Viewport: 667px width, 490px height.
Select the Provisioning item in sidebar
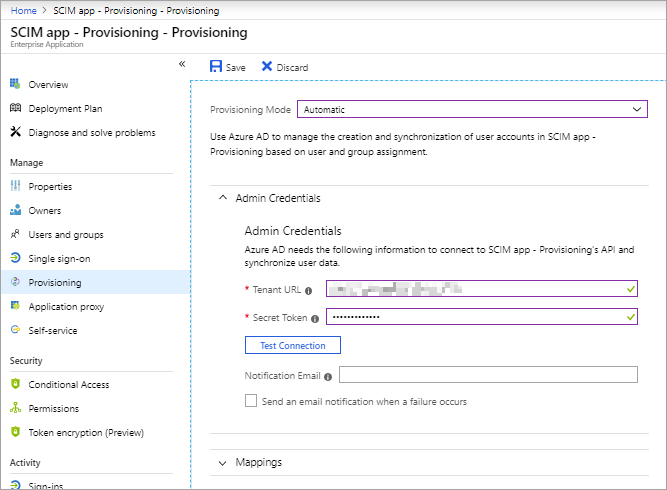pyautogui.click(x=95, y=282)
